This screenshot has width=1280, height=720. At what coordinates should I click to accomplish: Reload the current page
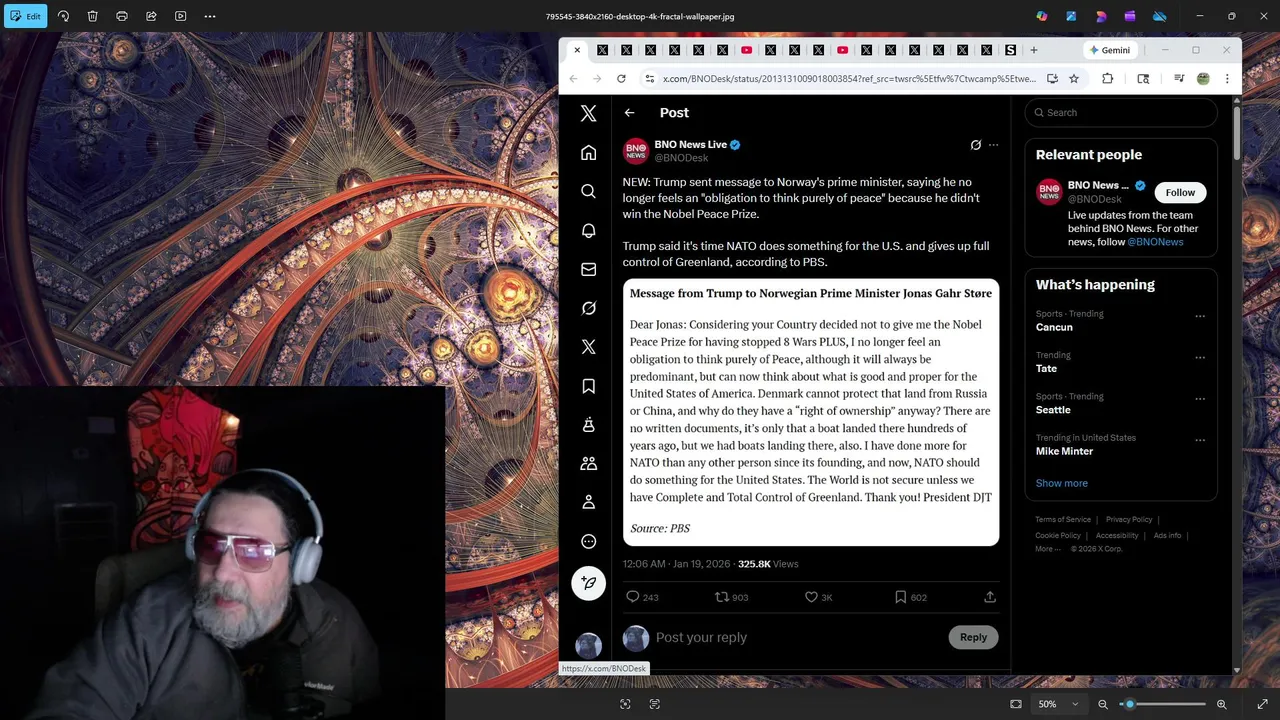pyautogui.click(x=621, y=78)
